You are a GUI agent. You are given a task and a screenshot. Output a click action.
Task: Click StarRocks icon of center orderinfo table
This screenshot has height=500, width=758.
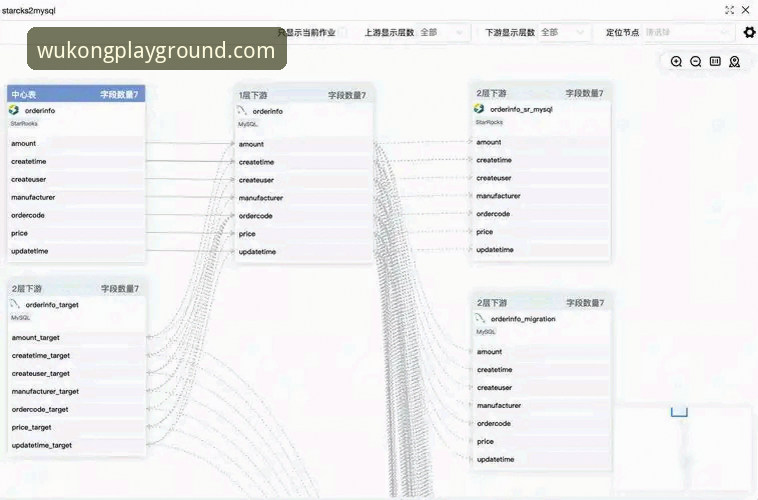(x=14, y=110)
